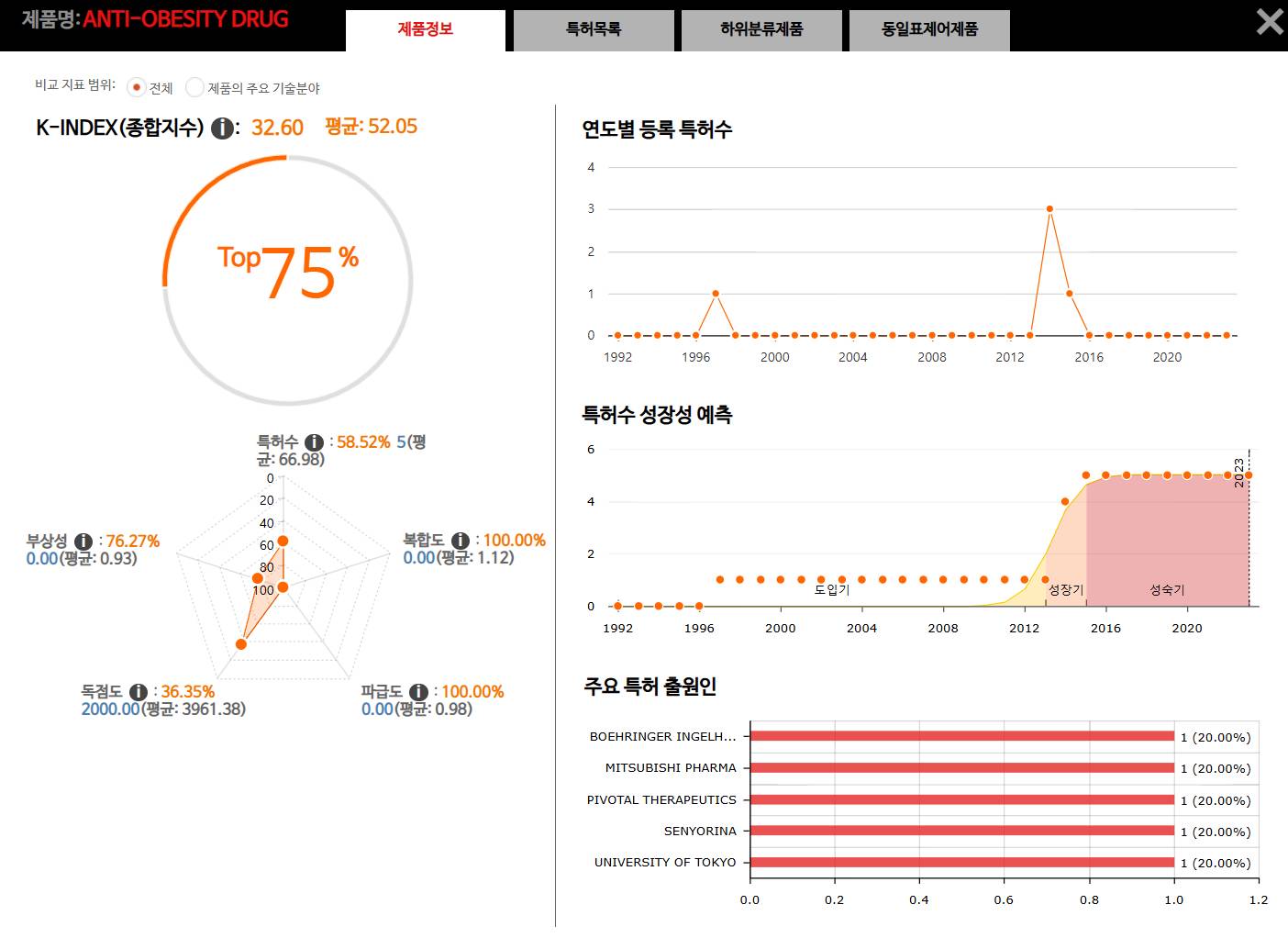The image size is (1288, 938).
Task: Open the 하위분류제품 tab
Action: click(761, 30)
